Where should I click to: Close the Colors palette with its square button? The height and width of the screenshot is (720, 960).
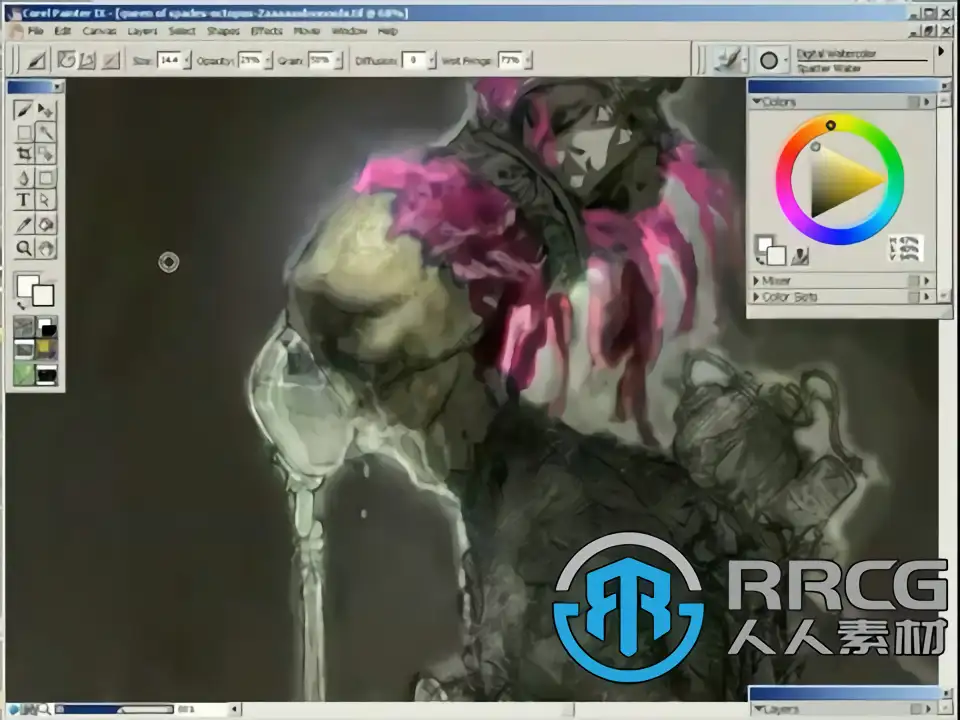click(x=913, y=102)
